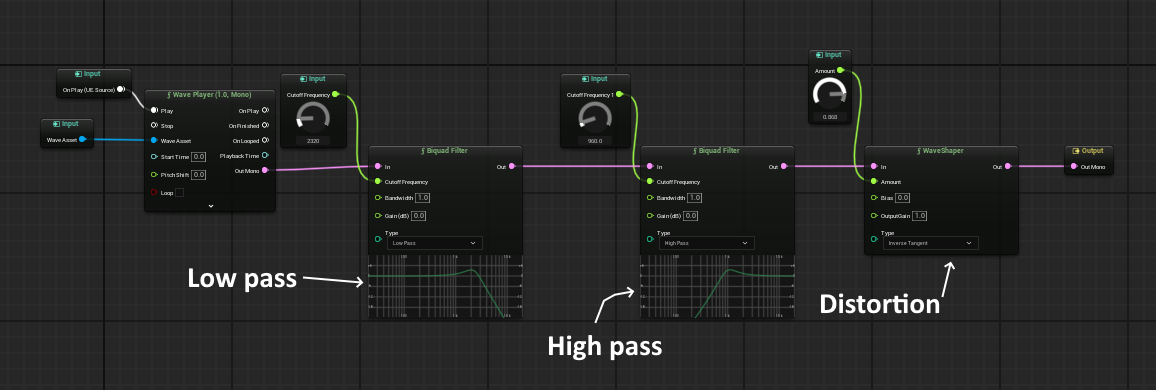Click the On Looped output trigger pin
Viewport: 1156px width, 390px height.
(265, 141)
